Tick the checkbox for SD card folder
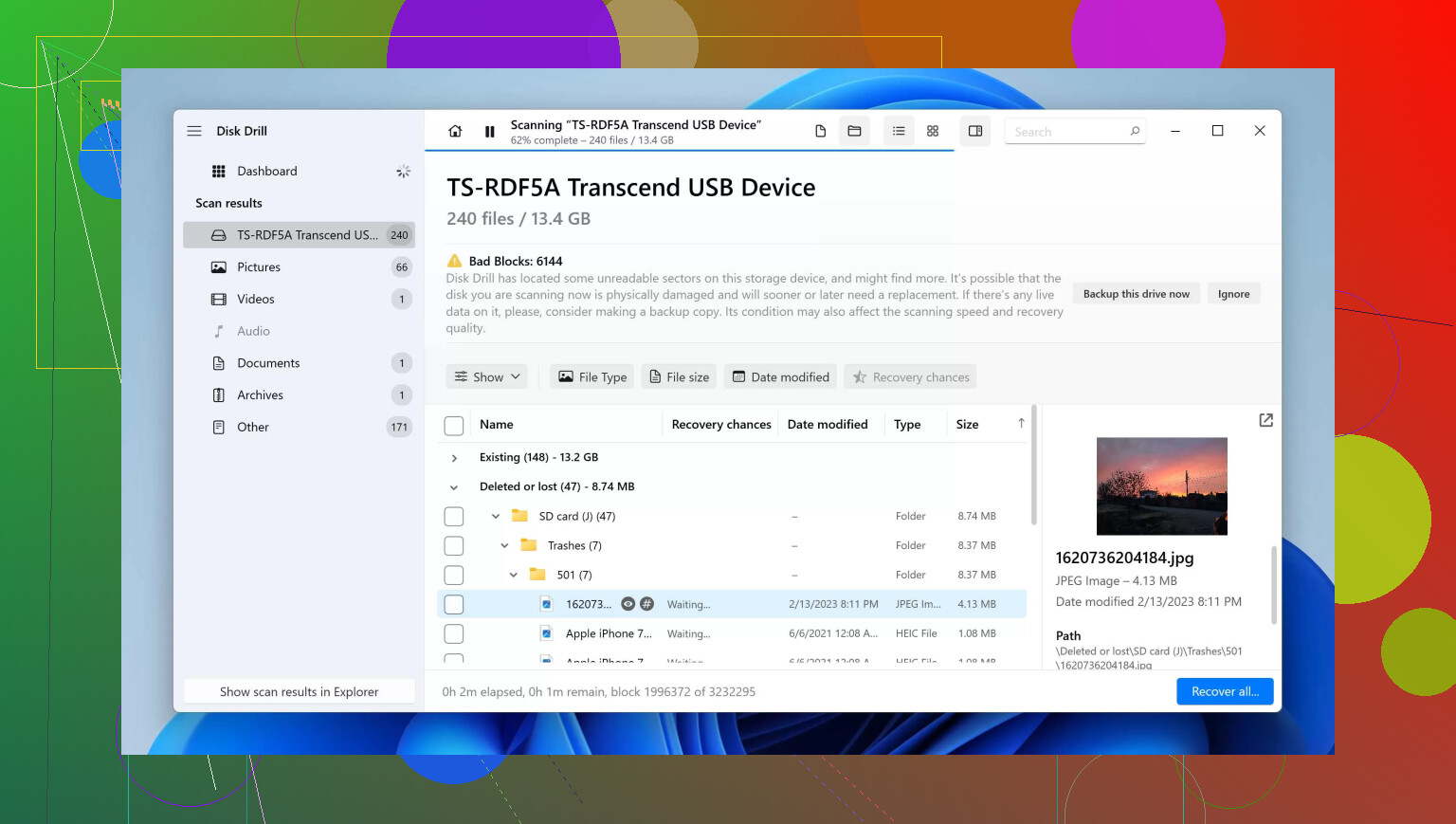This screenshot has height=824, width=1456. click(x=454, y=517)
